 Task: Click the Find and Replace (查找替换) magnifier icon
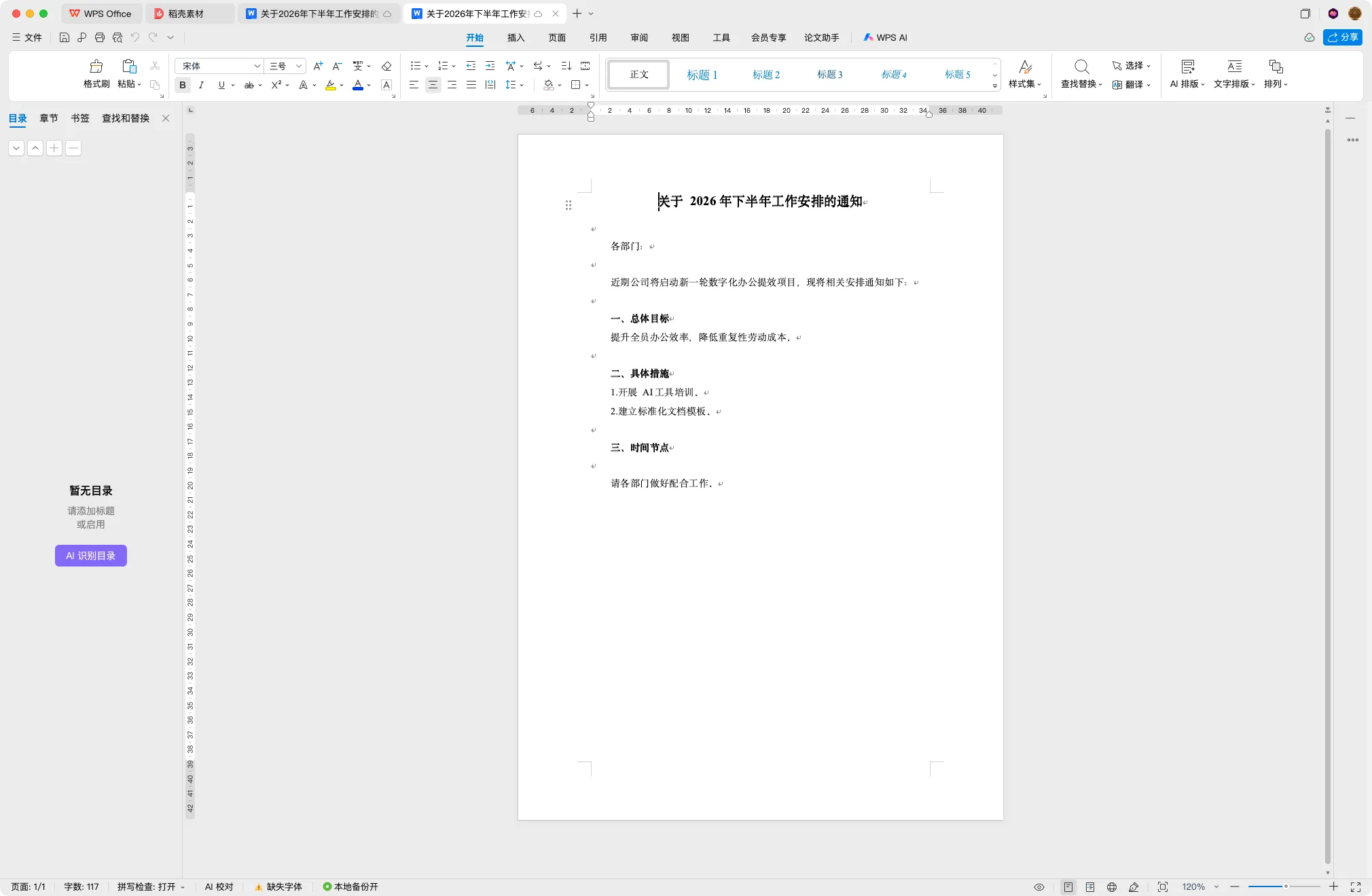coord(1082,66)
